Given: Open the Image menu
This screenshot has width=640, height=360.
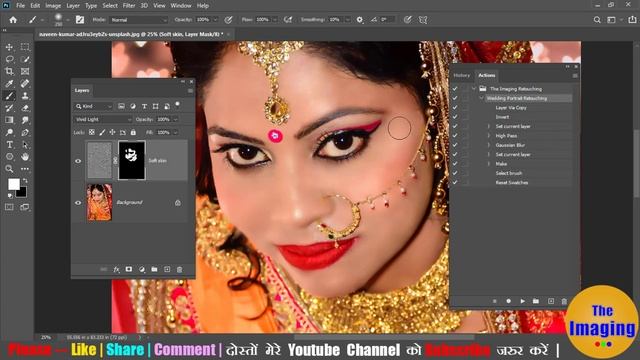Looking at the screenshot, I should click(x=53, y=6).
